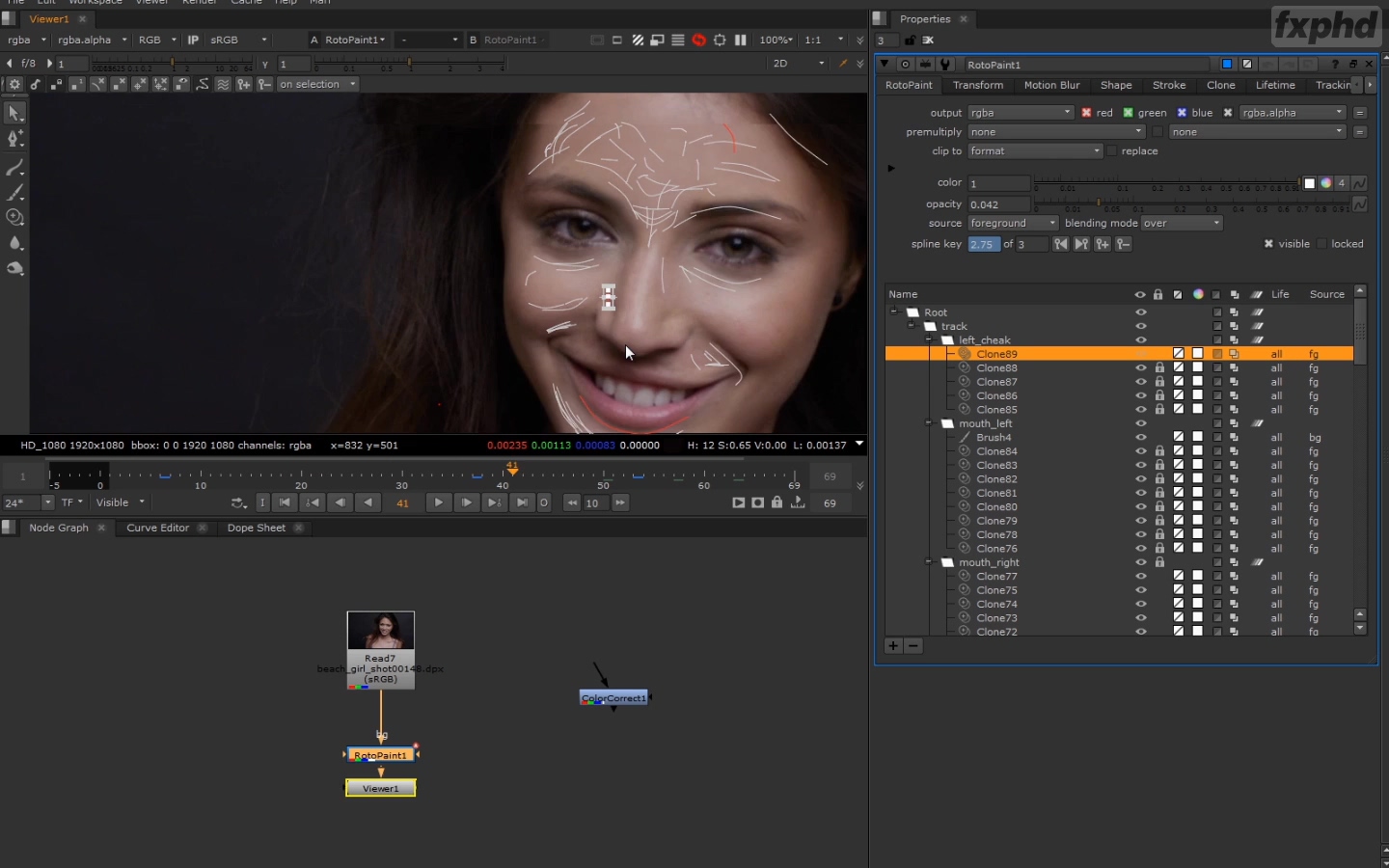Select the curved stroke tool below the pen
The image size is (1389, 868).
[x=14, y=168]
